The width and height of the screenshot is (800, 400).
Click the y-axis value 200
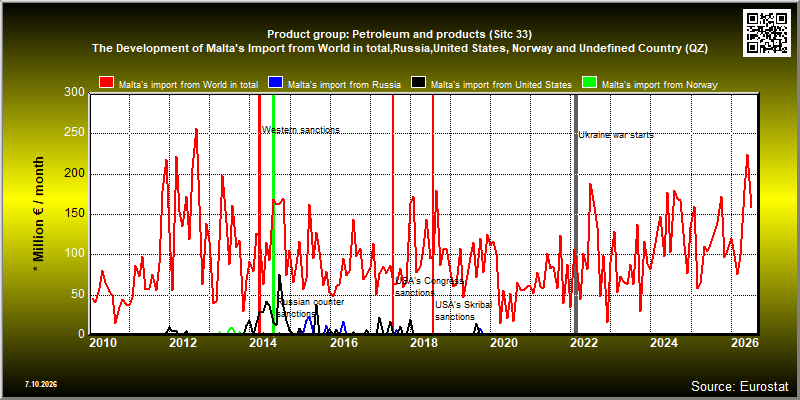pos(74,174)
